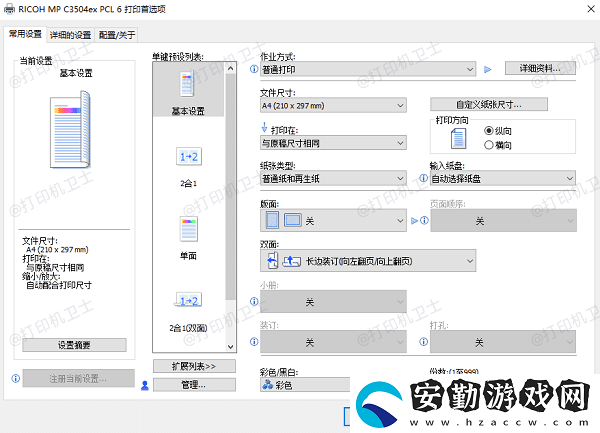Click the document preview thumbnail in 当前设置
Viewport: 600px width, 433px height.
tap(70, 129)
